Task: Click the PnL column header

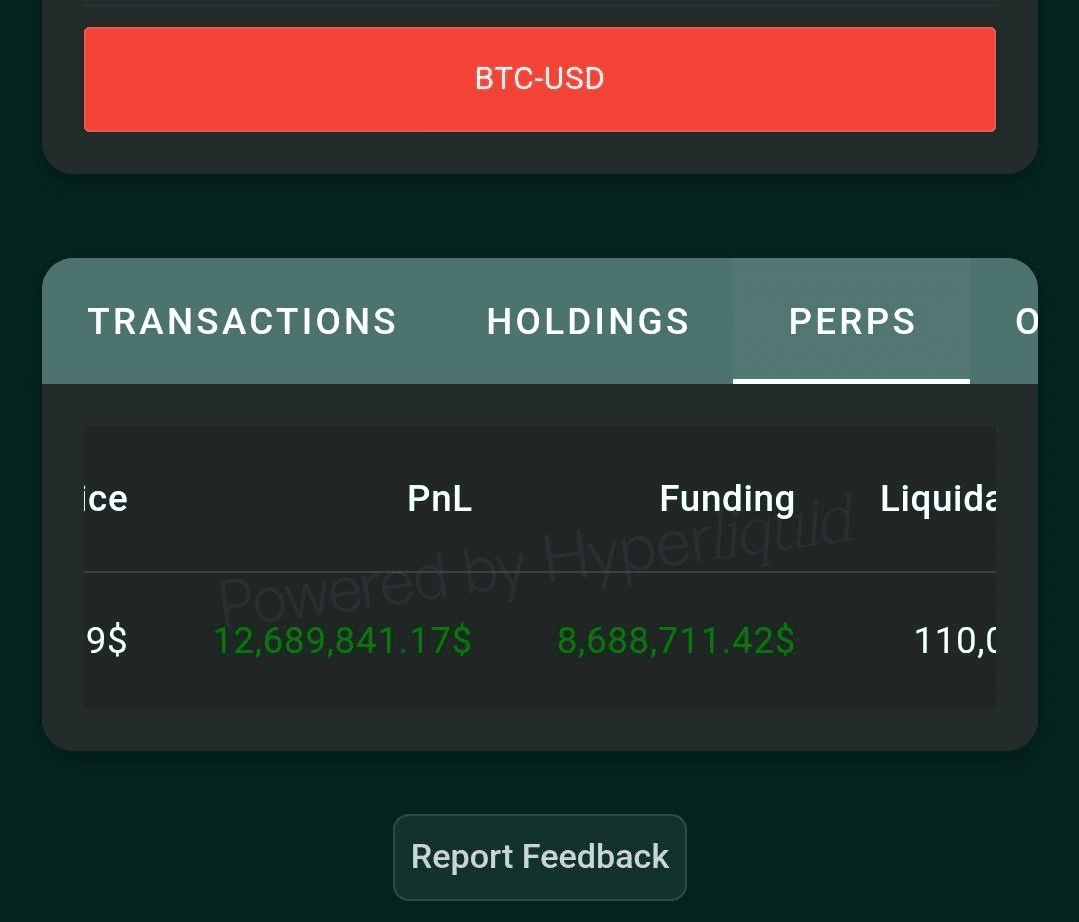Action: [x=438, y=498]
